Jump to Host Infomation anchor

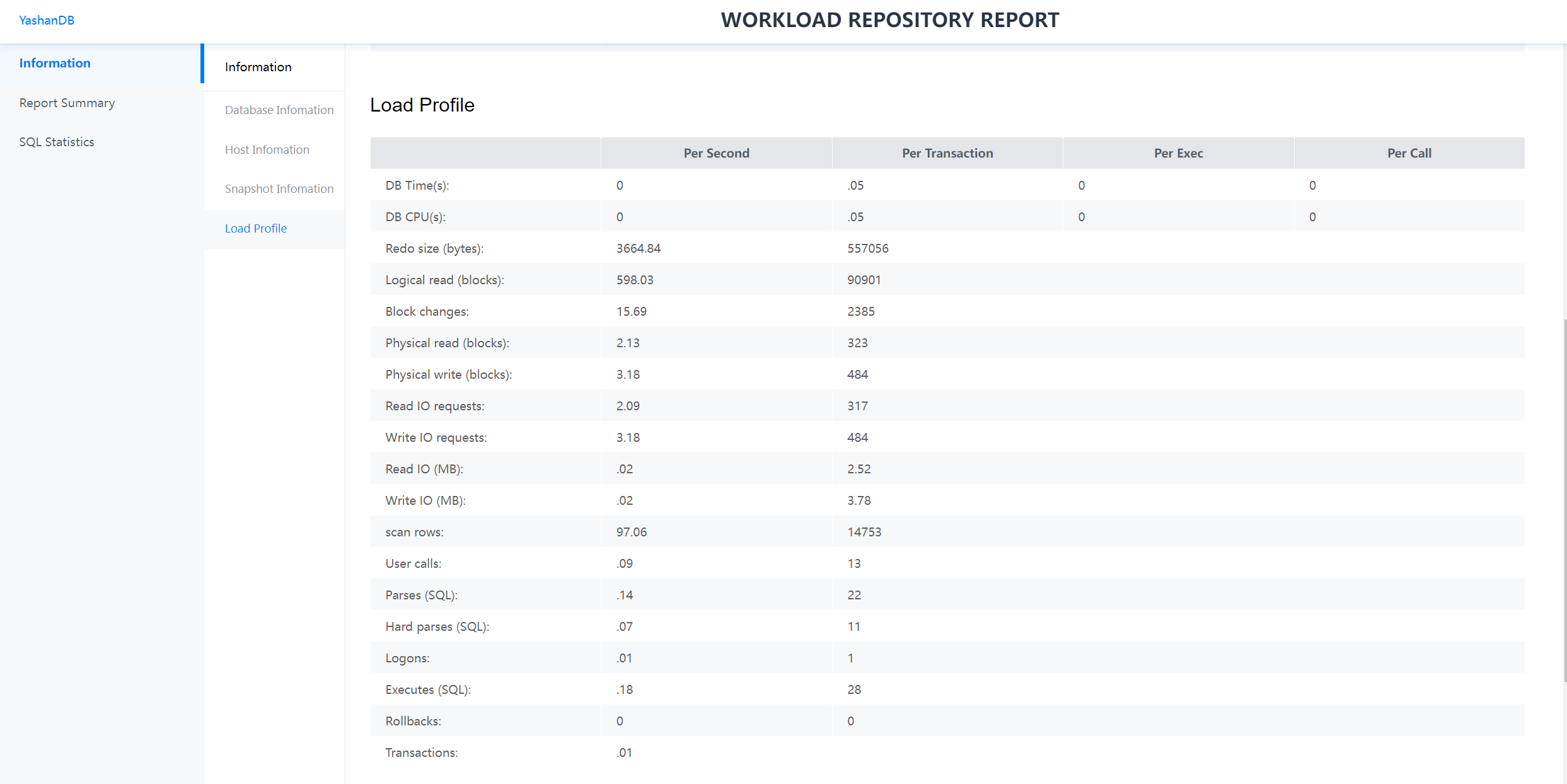tap(267, 149)
